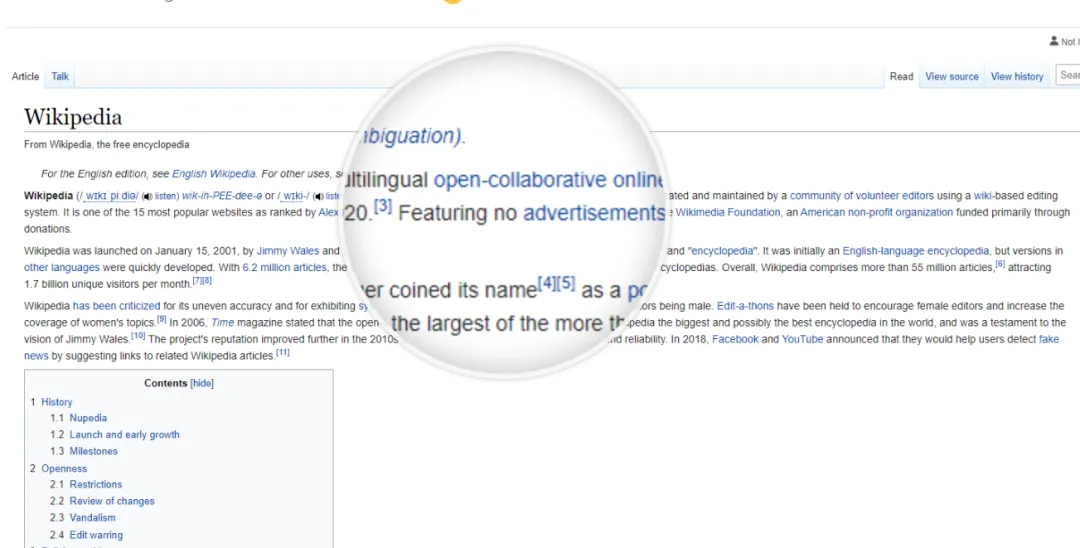This screenshot has height=548, width=1080.
Task: Go to the Milestones subsection
Action: point(94,451)
